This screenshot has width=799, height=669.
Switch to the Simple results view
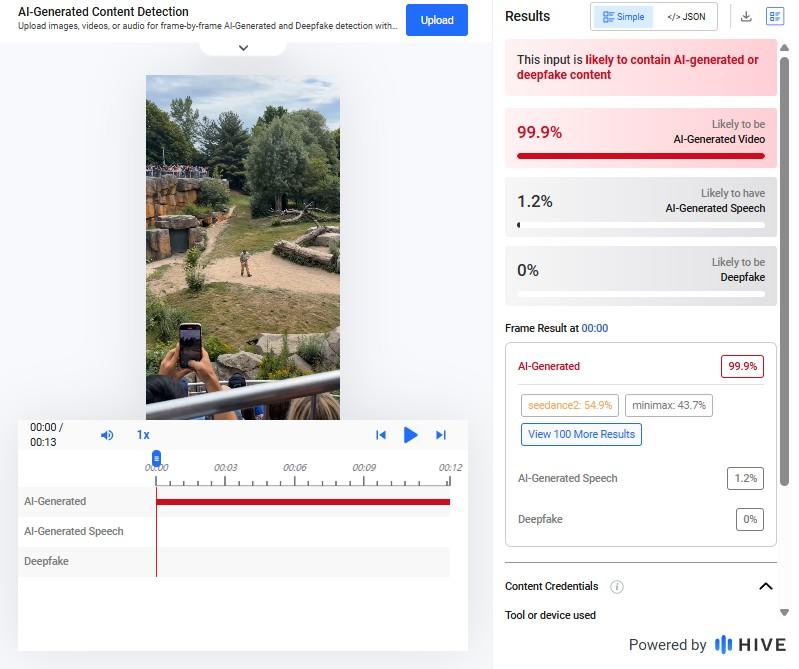[x=623, y=17]
